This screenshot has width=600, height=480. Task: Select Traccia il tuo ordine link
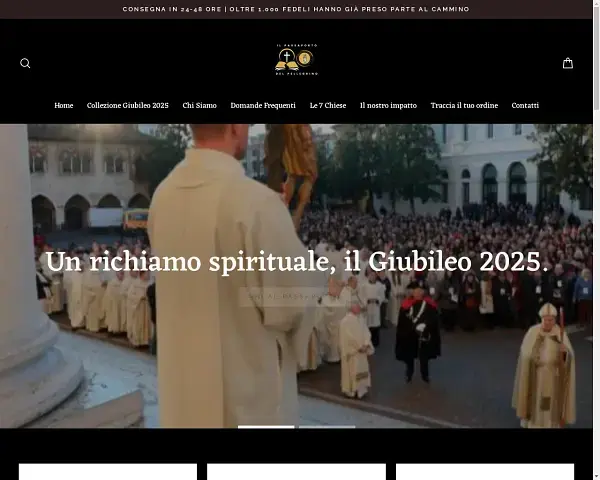click(x=464, y=105)
